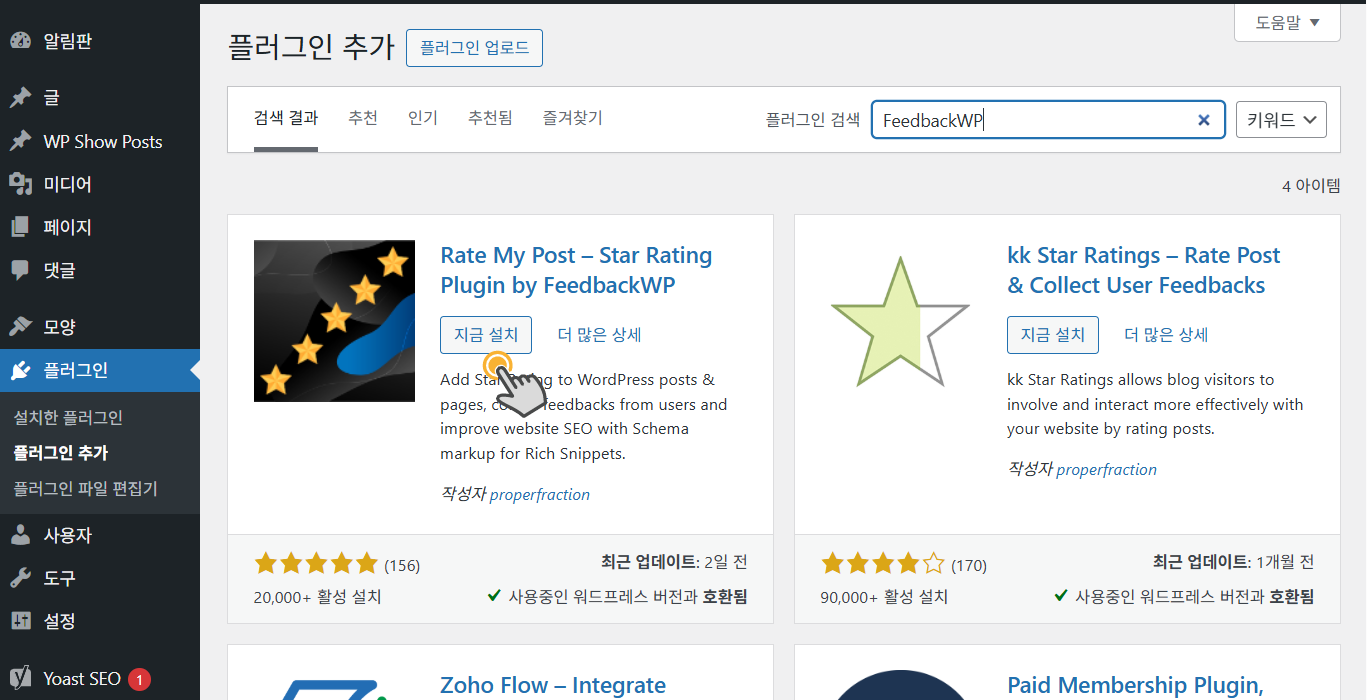Click the Yoast SEO notification badge
The image size is (1367, 700).
(x=139, y=680)
